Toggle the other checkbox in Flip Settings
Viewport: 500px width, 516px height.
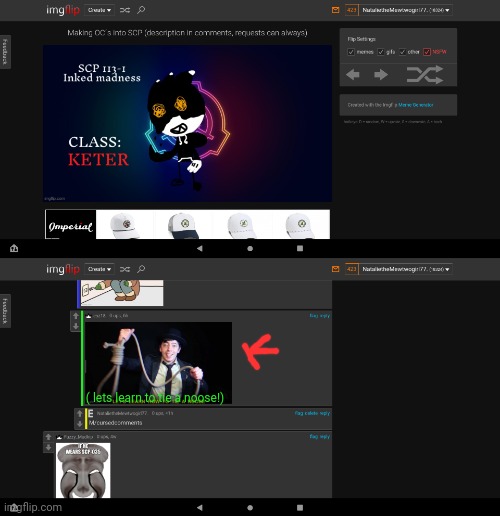pyautogui.click(x=402, y=52)
